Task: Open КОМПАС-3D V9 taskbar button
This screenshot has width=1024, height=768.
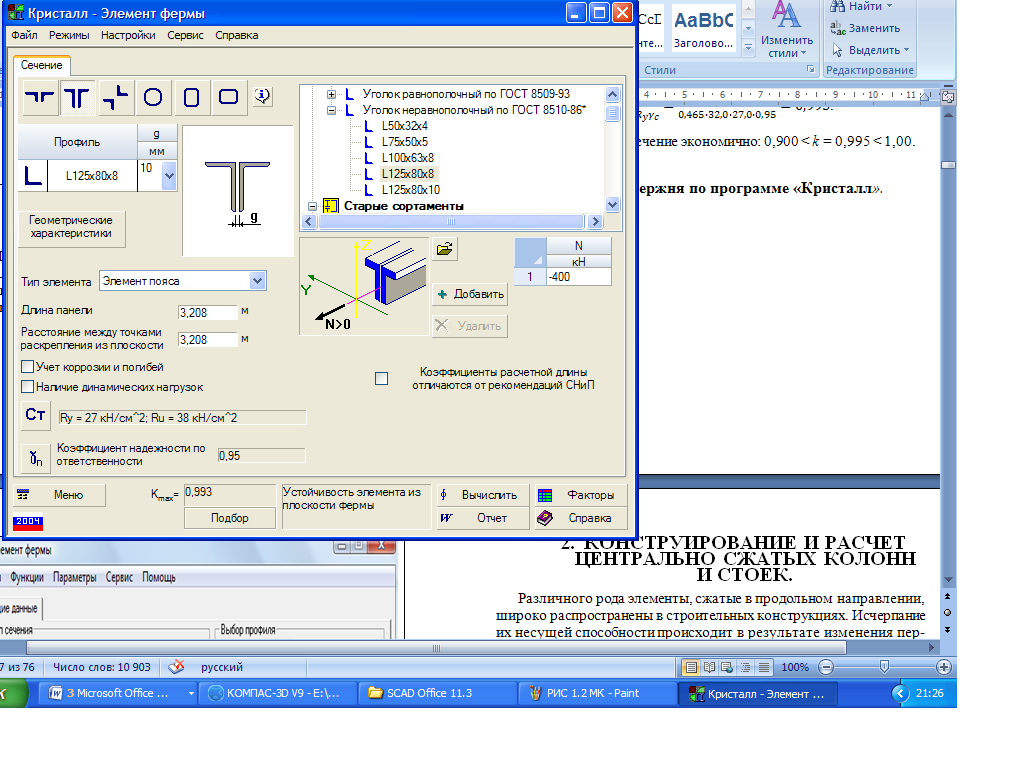Action: (x=278, y=693)
